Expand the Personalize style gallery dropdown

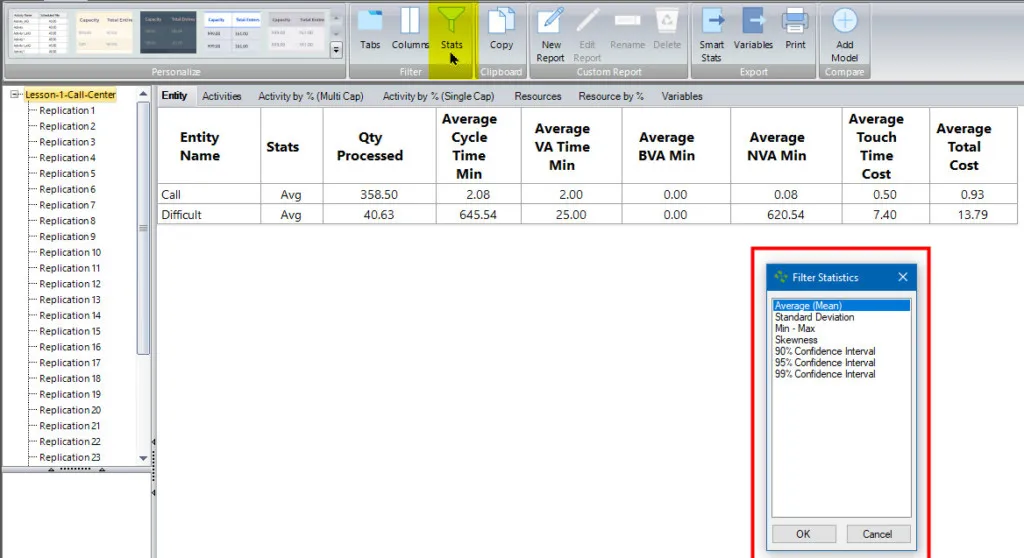point(336,50)
